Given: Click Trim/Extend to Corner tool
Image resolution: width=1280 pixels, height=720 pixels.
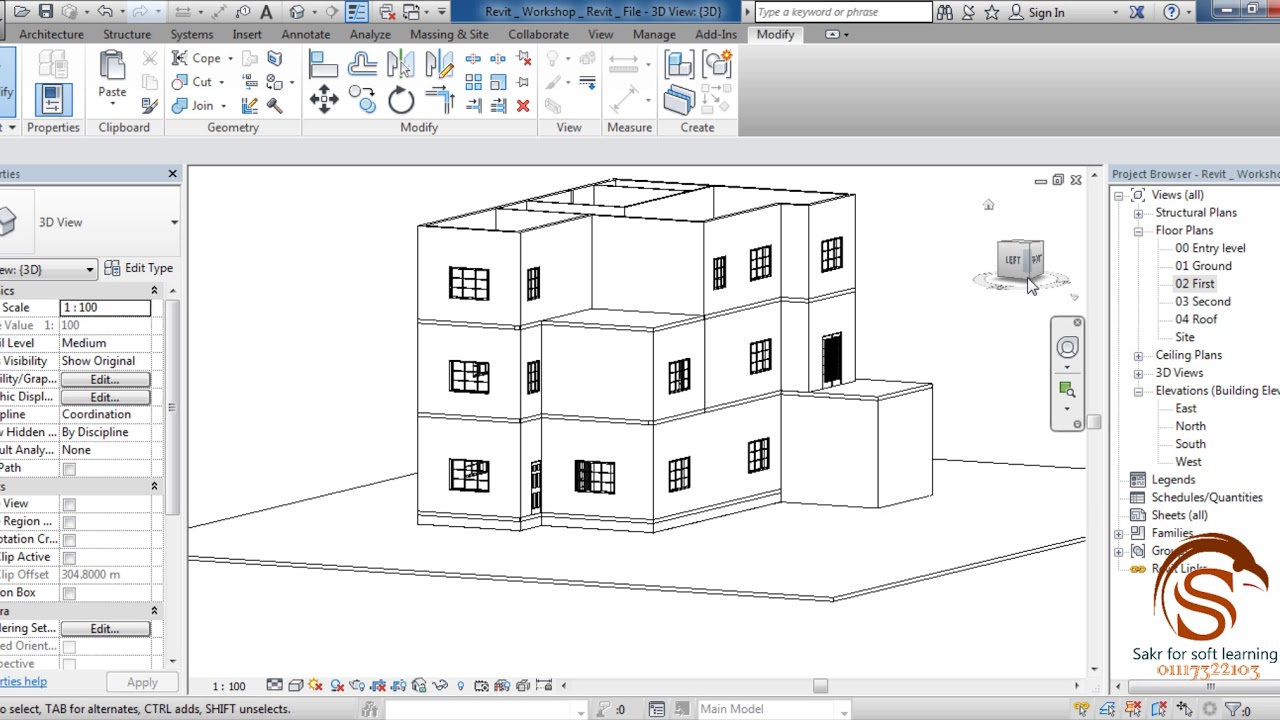Looking at the screenshot, I should tap(439, 99).
